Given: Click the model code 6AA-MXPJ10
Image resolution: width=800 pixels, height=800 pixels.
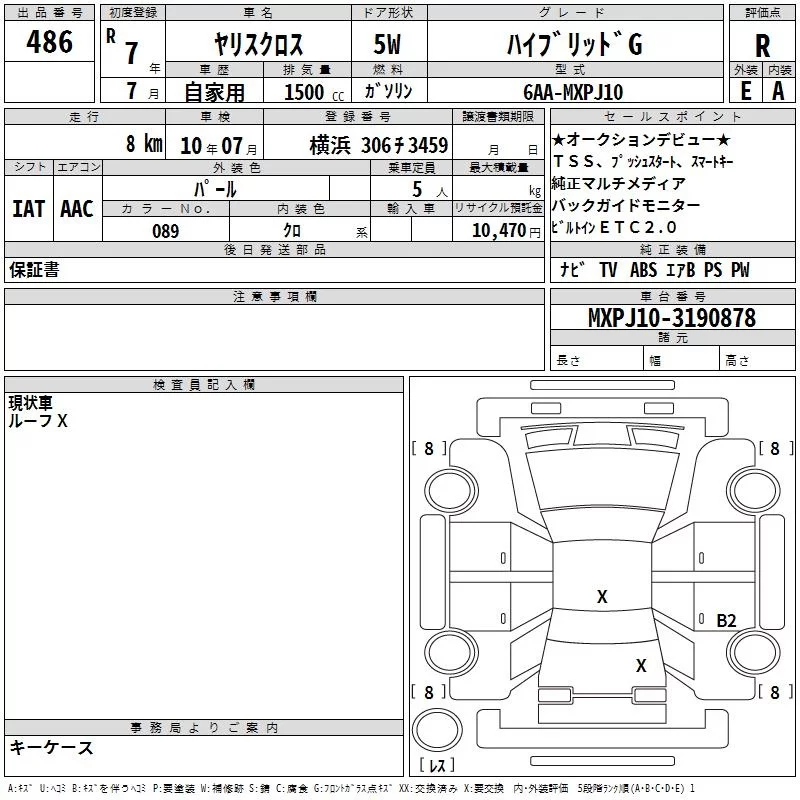Looking at the screenshot, I should [573, 92].
